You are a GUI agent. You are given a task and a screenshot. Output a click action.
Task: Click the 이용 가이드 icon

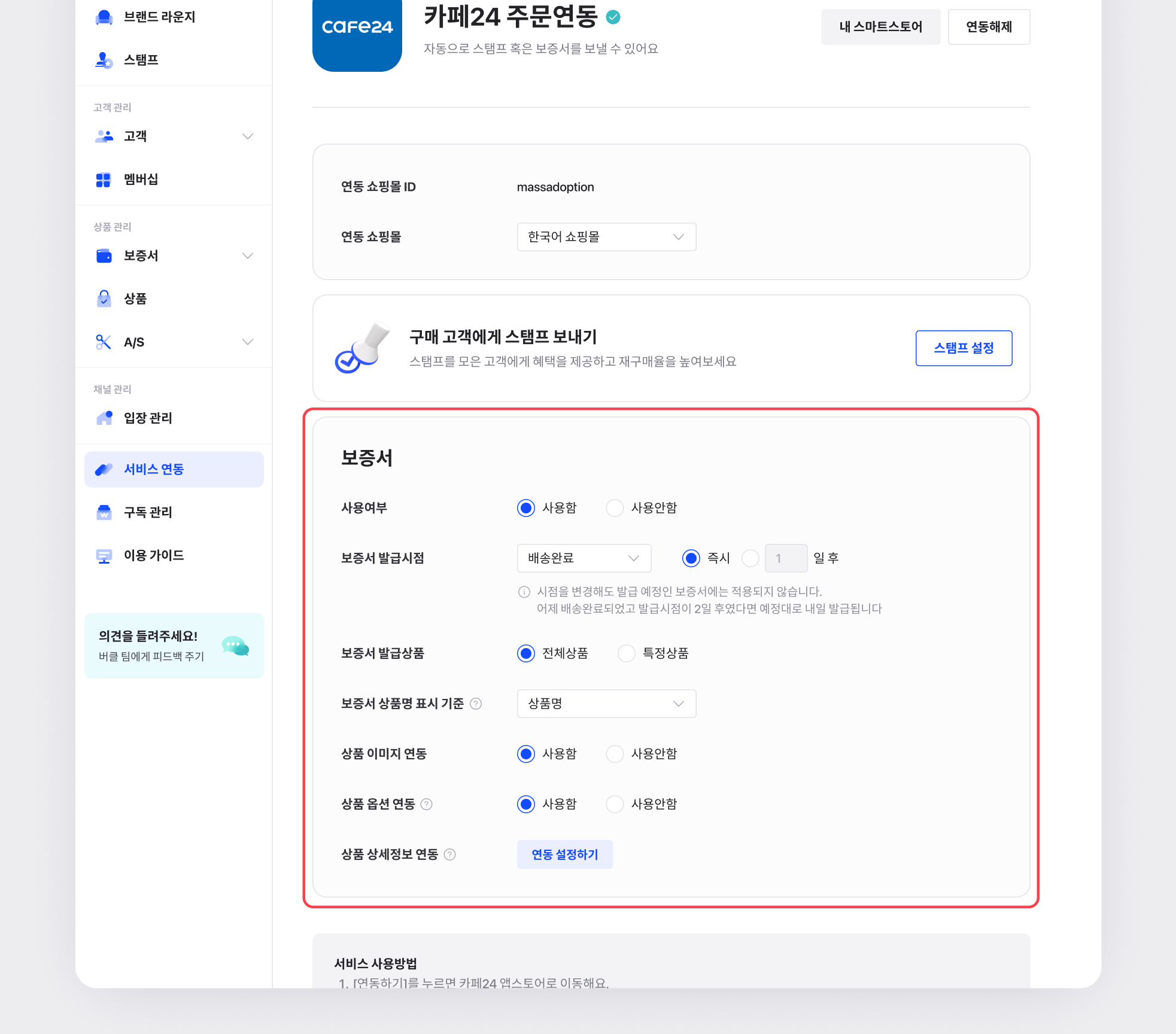(x=104, y=556)
